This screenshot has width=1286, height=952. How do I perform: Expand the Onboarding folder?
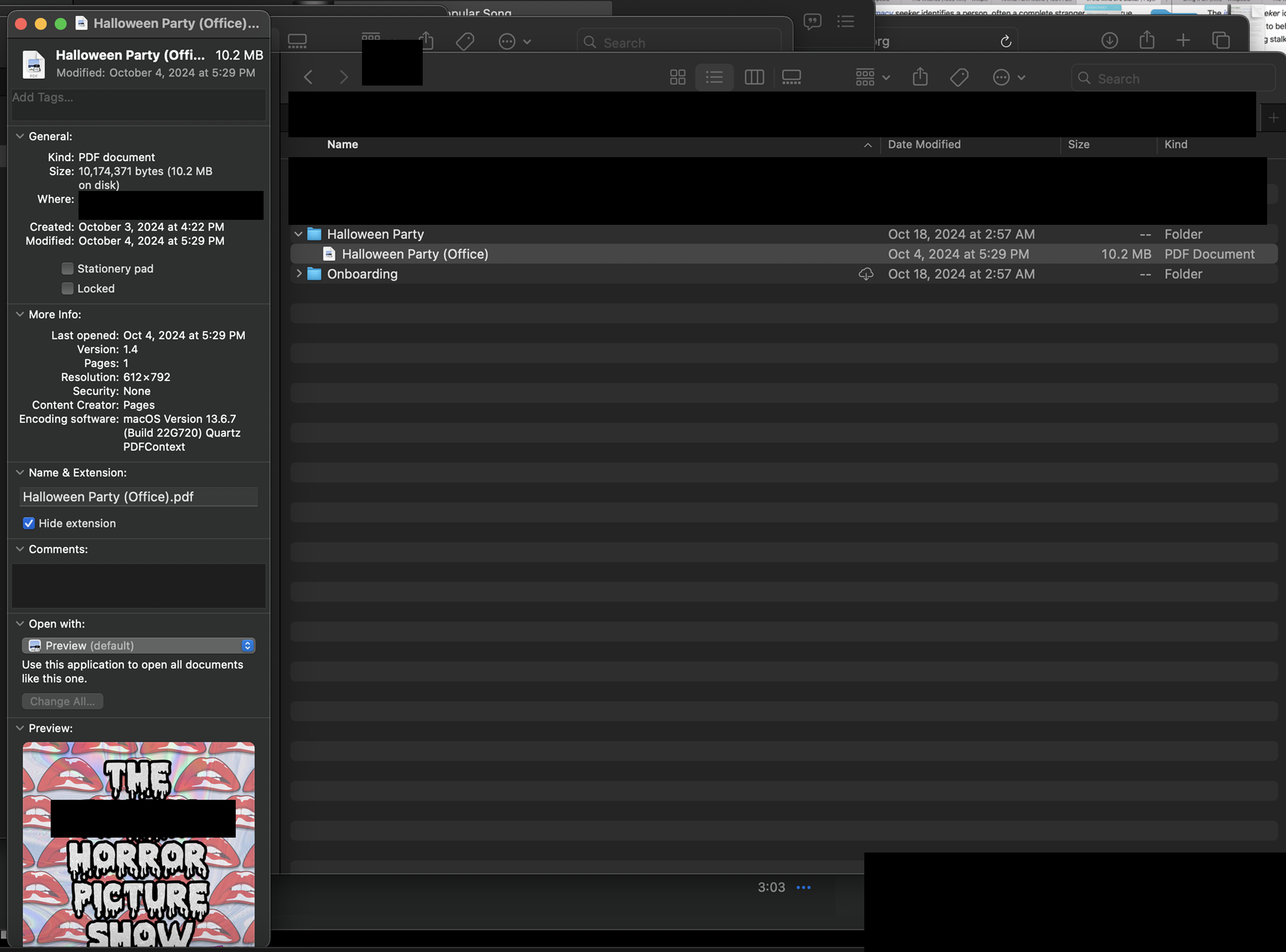[298, 274]
